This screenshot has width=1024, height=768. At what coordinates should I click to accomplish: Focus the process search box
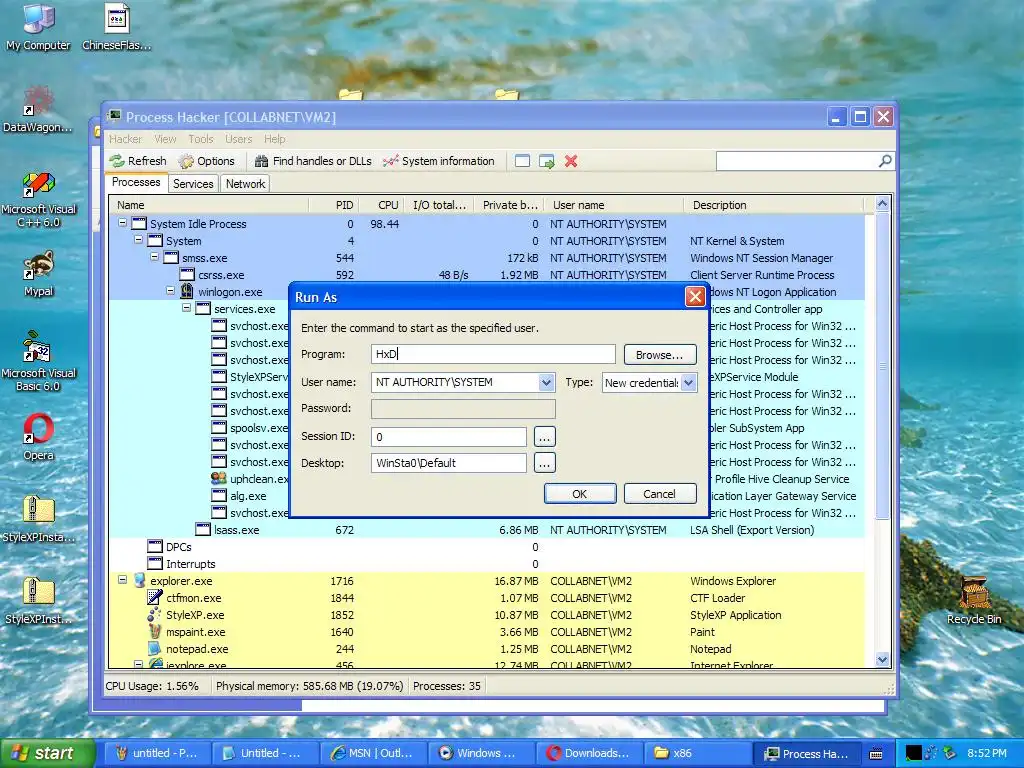(797, 161)
